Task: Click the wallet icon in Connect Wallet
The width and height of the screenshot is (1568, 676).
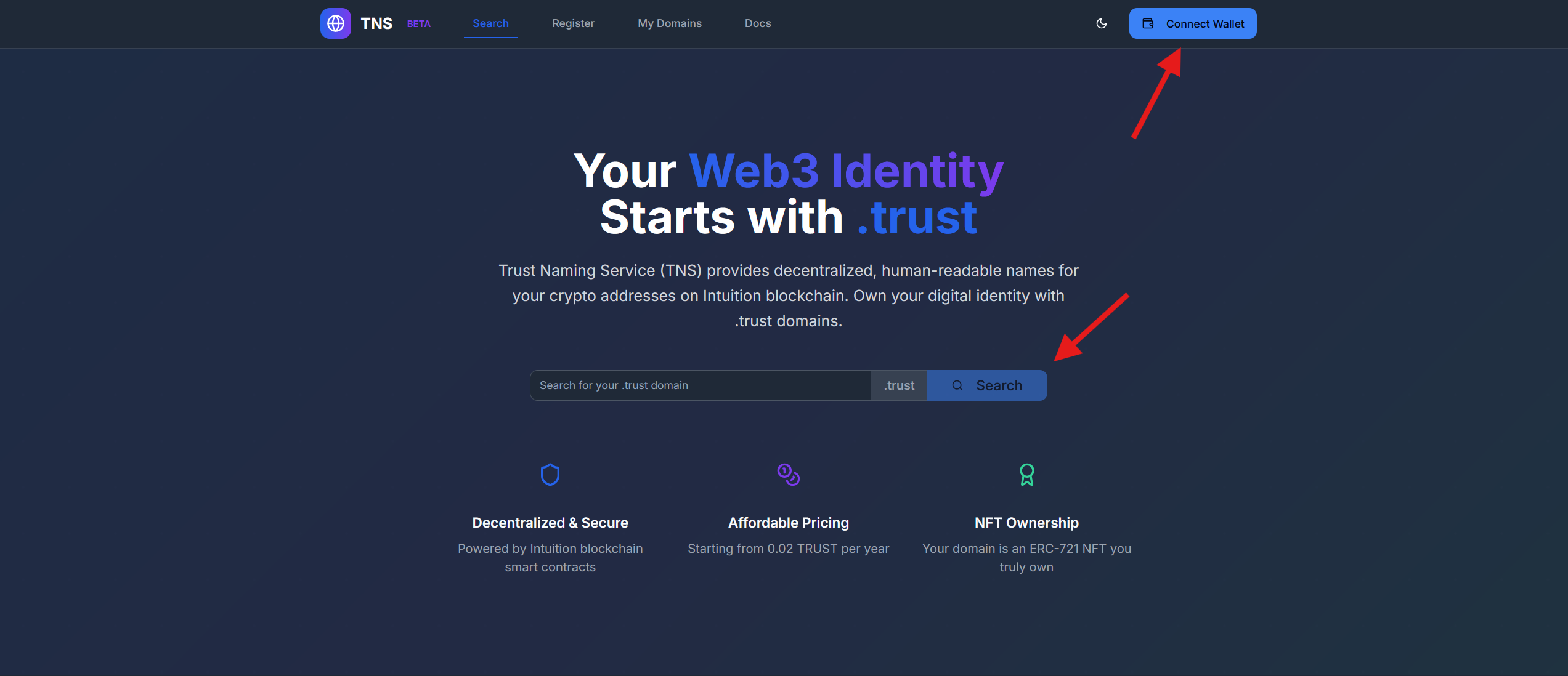Action: click(x=1148, y=23)
